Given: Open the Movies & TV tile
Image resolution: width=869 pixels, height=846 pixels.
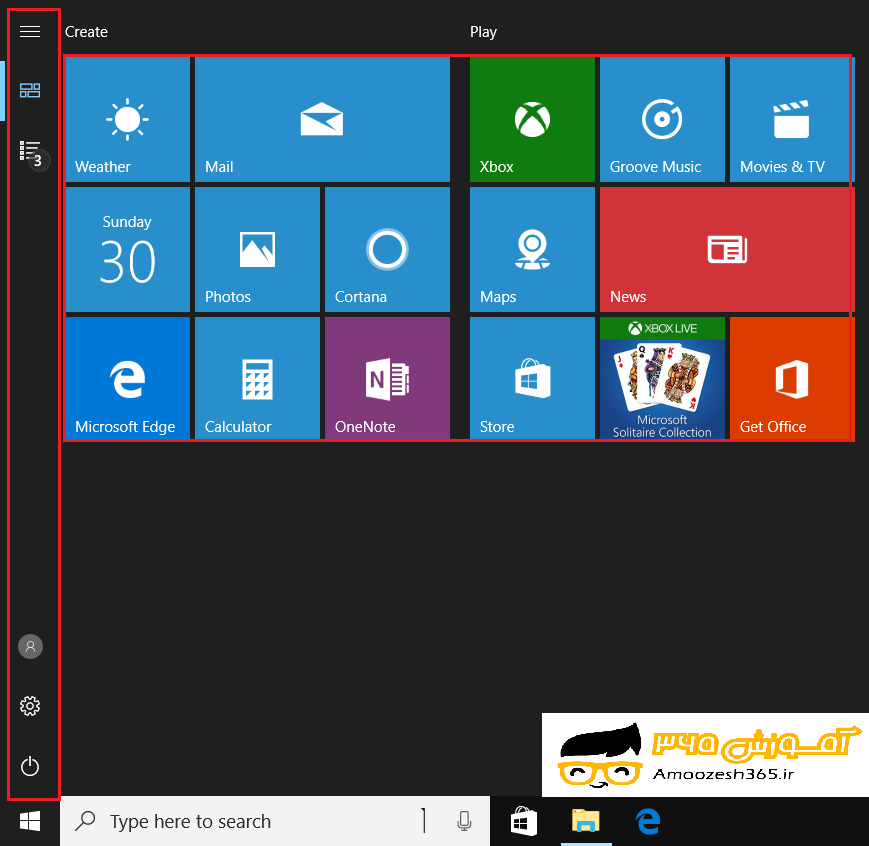Looking at the screenshot, I should click(792, 119).
